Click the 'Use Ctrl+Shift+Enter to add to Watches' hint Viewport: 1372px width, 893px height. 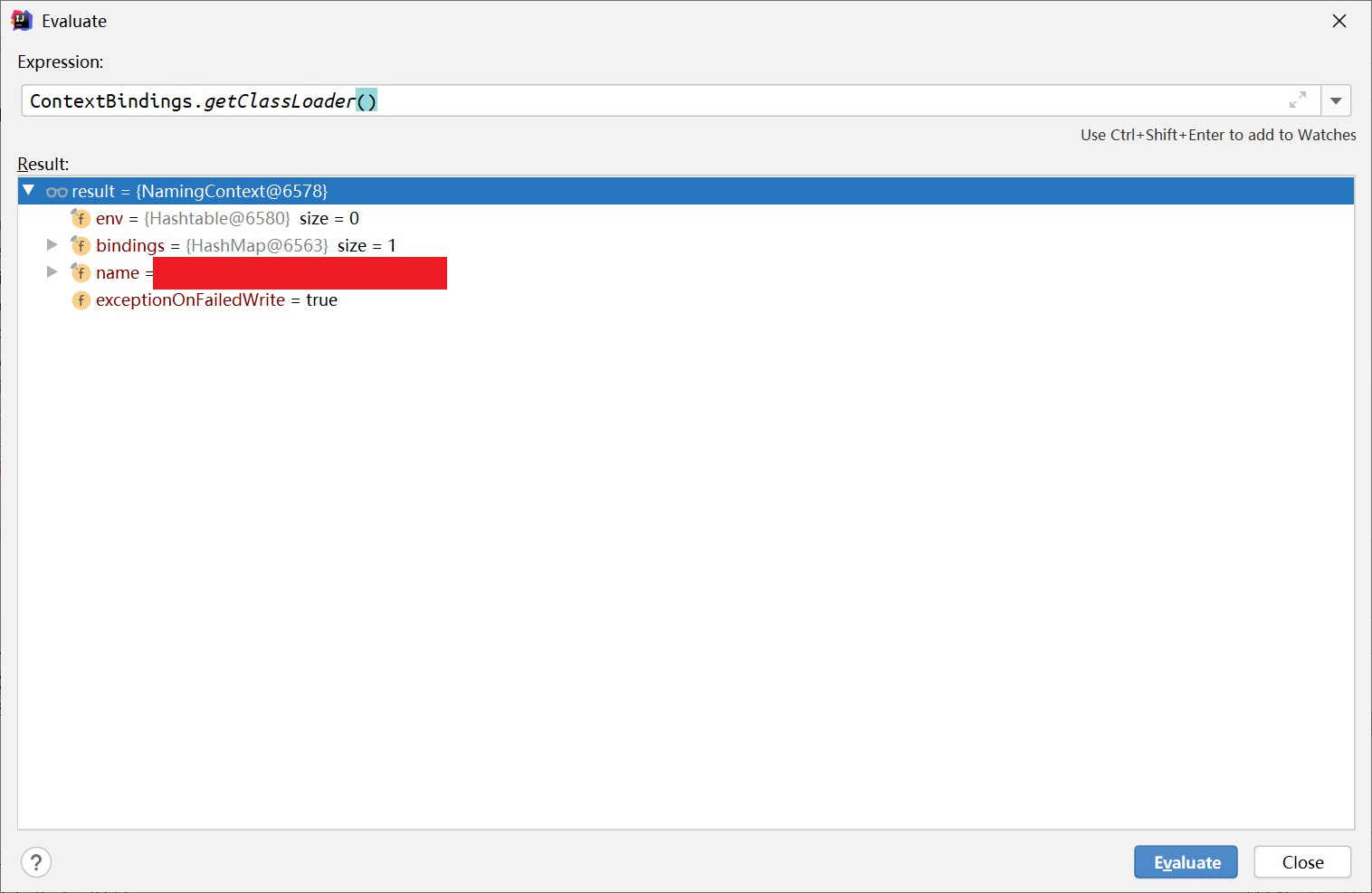pos(1218,135)
